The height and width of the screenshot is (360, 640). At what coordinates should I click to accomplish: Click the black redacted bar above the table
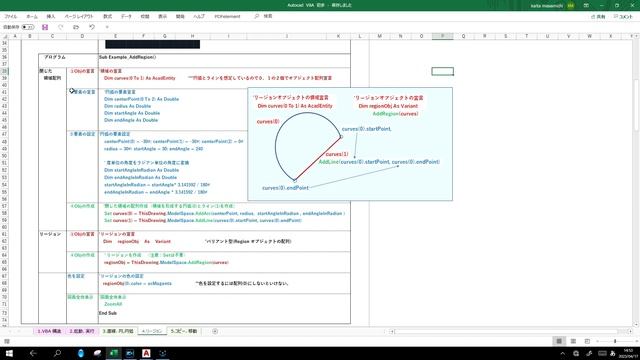click(152, 44)
